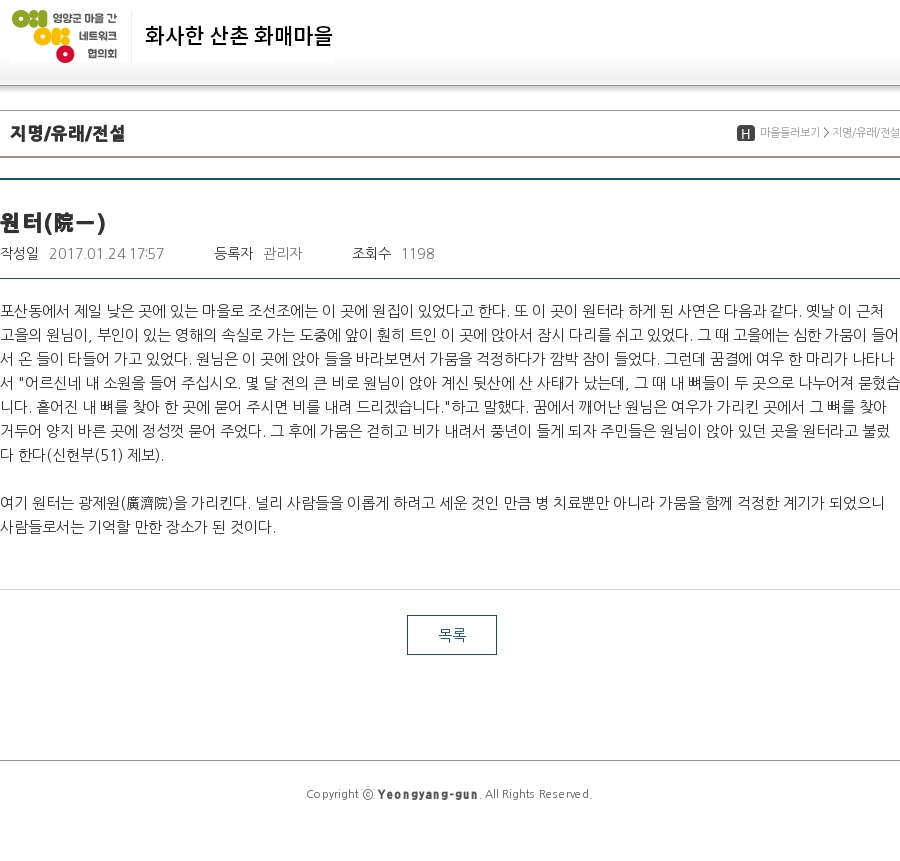Click the text 광제원(廣濟院)

(126, 503)
